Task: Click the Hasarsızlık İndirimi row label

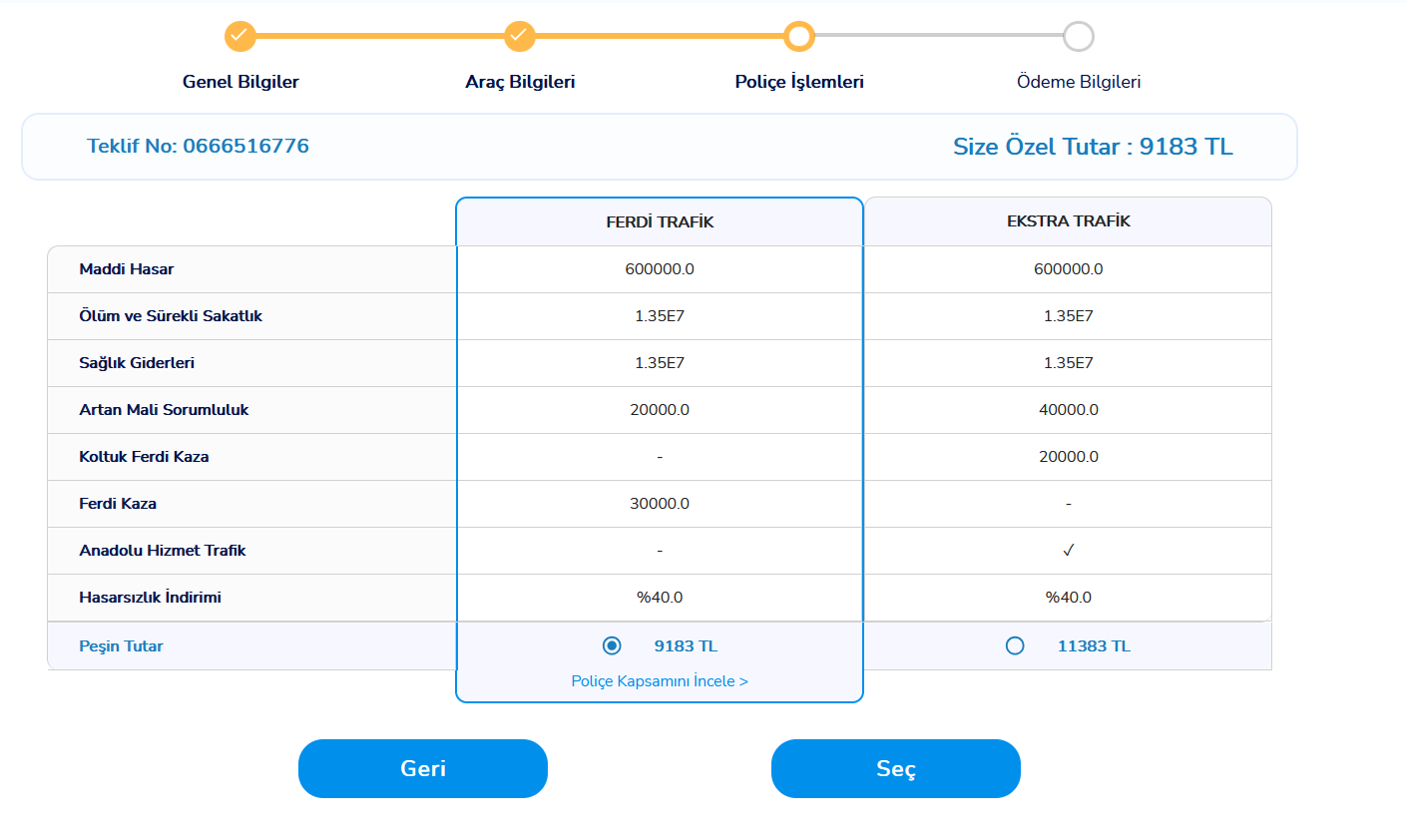Action: coord(150,598)
